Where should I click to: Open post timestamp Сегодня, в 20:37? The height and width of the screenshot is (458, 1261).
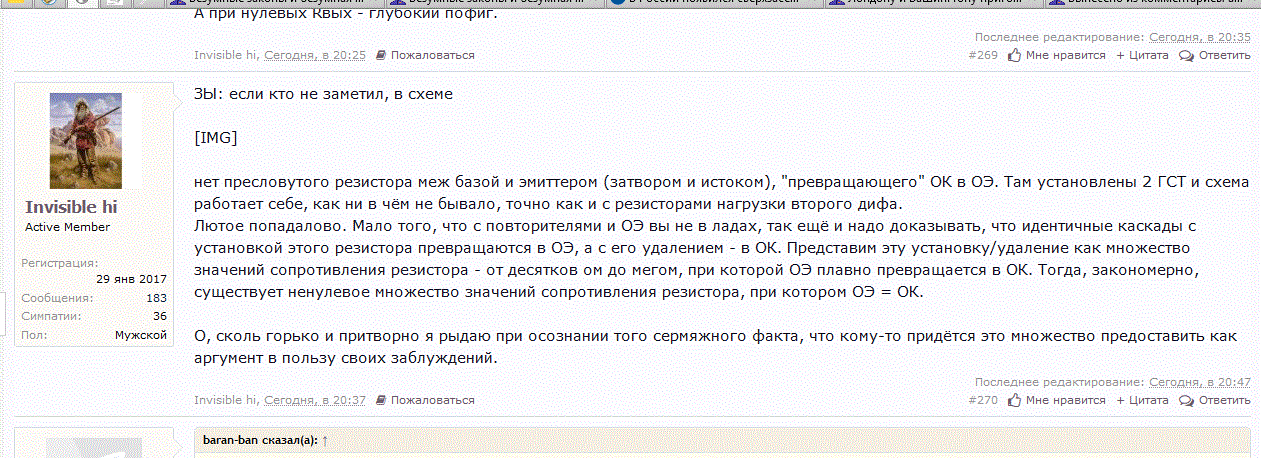315,400
